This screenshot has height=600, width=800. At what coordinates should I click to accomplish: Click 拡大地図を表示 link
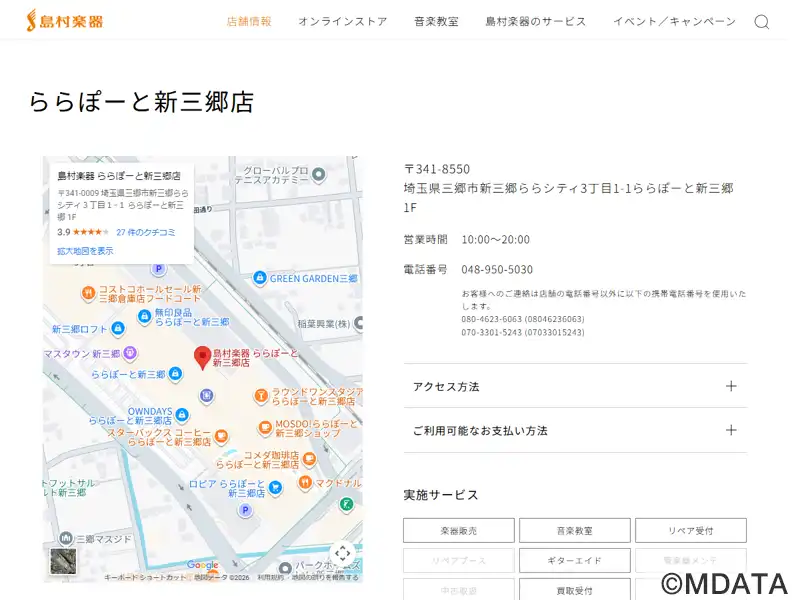click(85, 251)
